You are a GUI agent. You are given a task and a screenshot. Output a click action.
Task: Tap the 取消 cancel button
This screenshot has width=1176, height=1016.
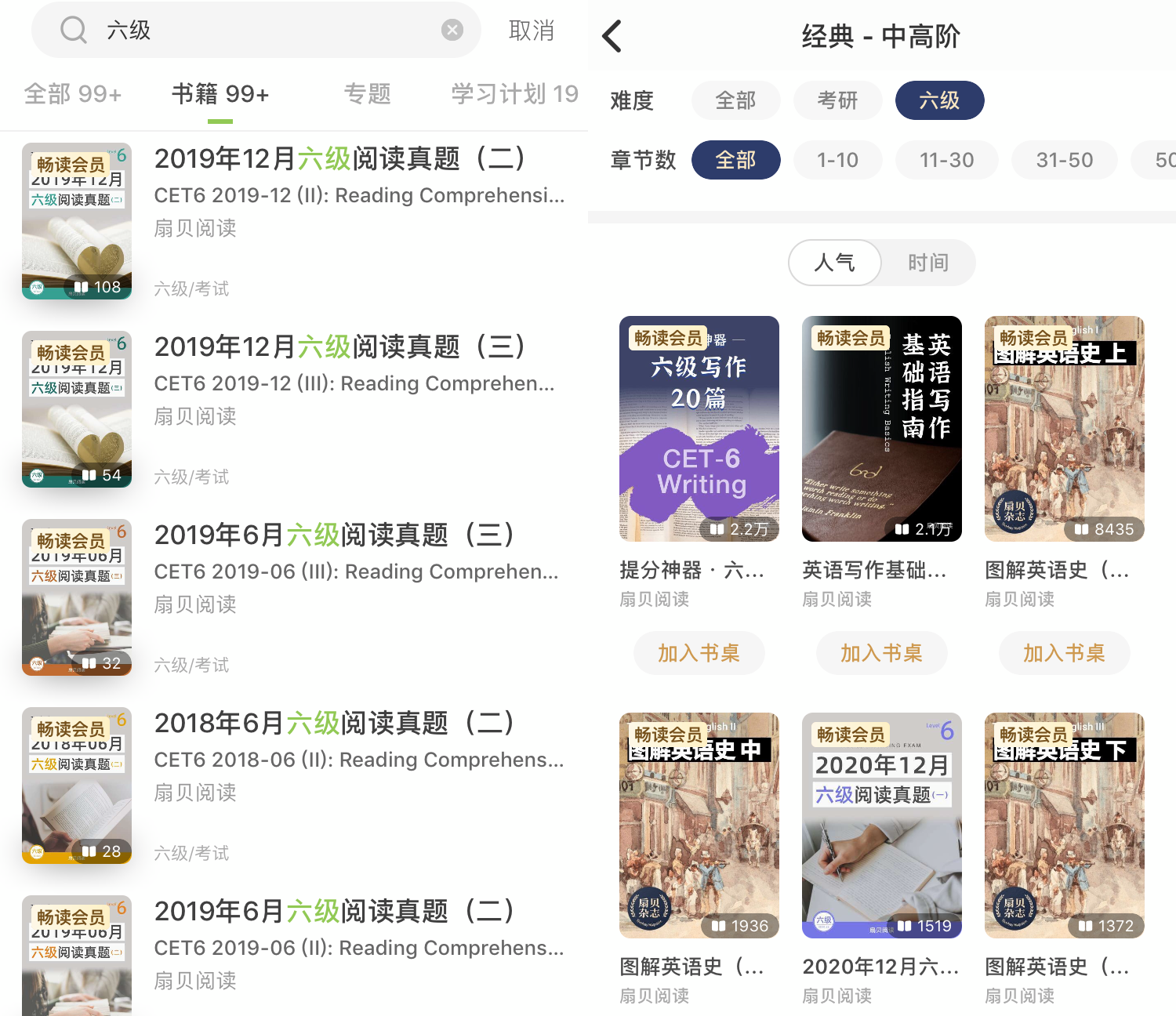pyautogui.click(x=532, y=31)
